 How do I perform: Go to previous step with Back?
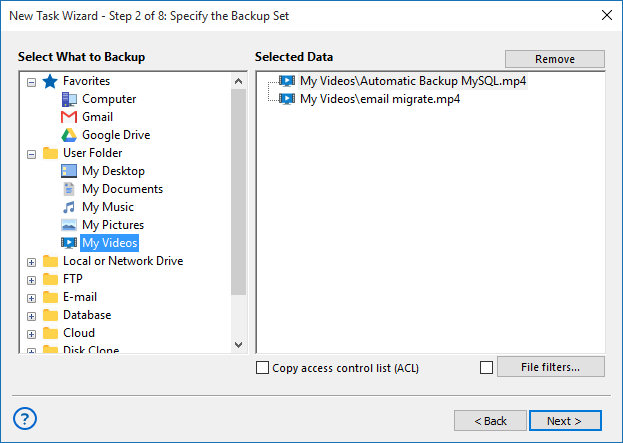[490, 421]
